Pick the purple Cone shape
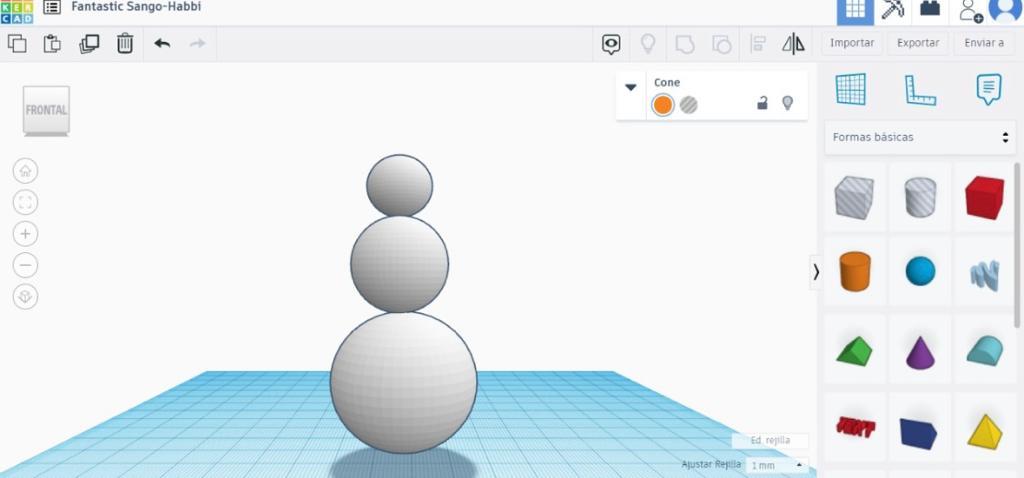 (920, 353)
